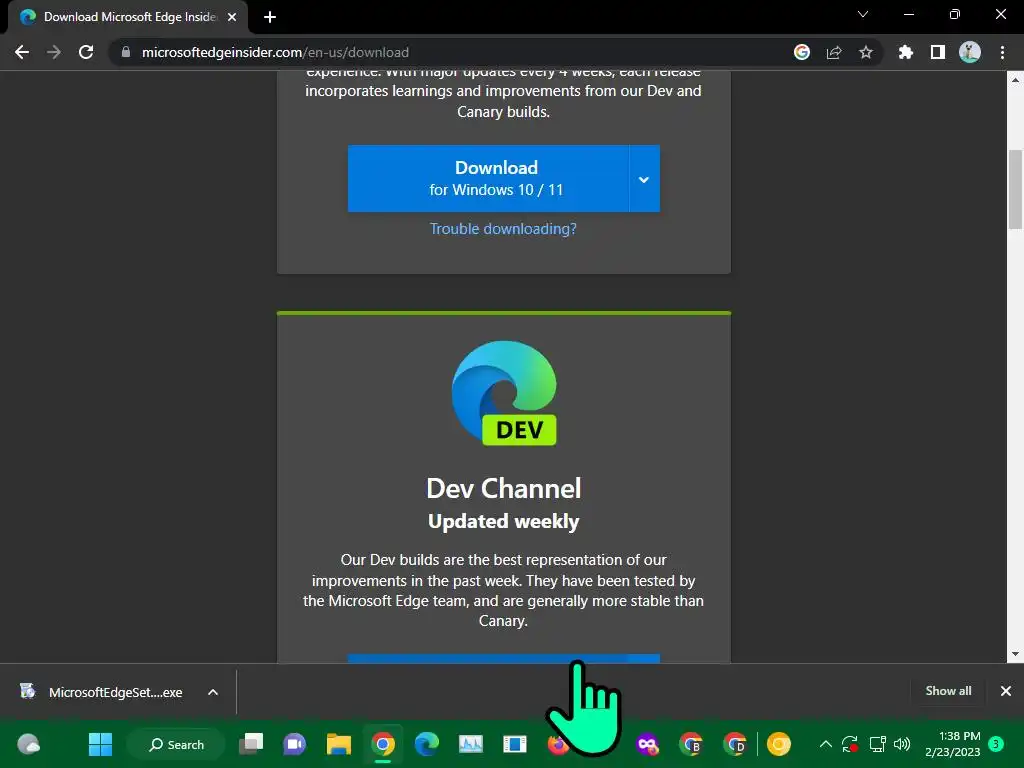Switch to Google Chrome on the taskbar

383,744
